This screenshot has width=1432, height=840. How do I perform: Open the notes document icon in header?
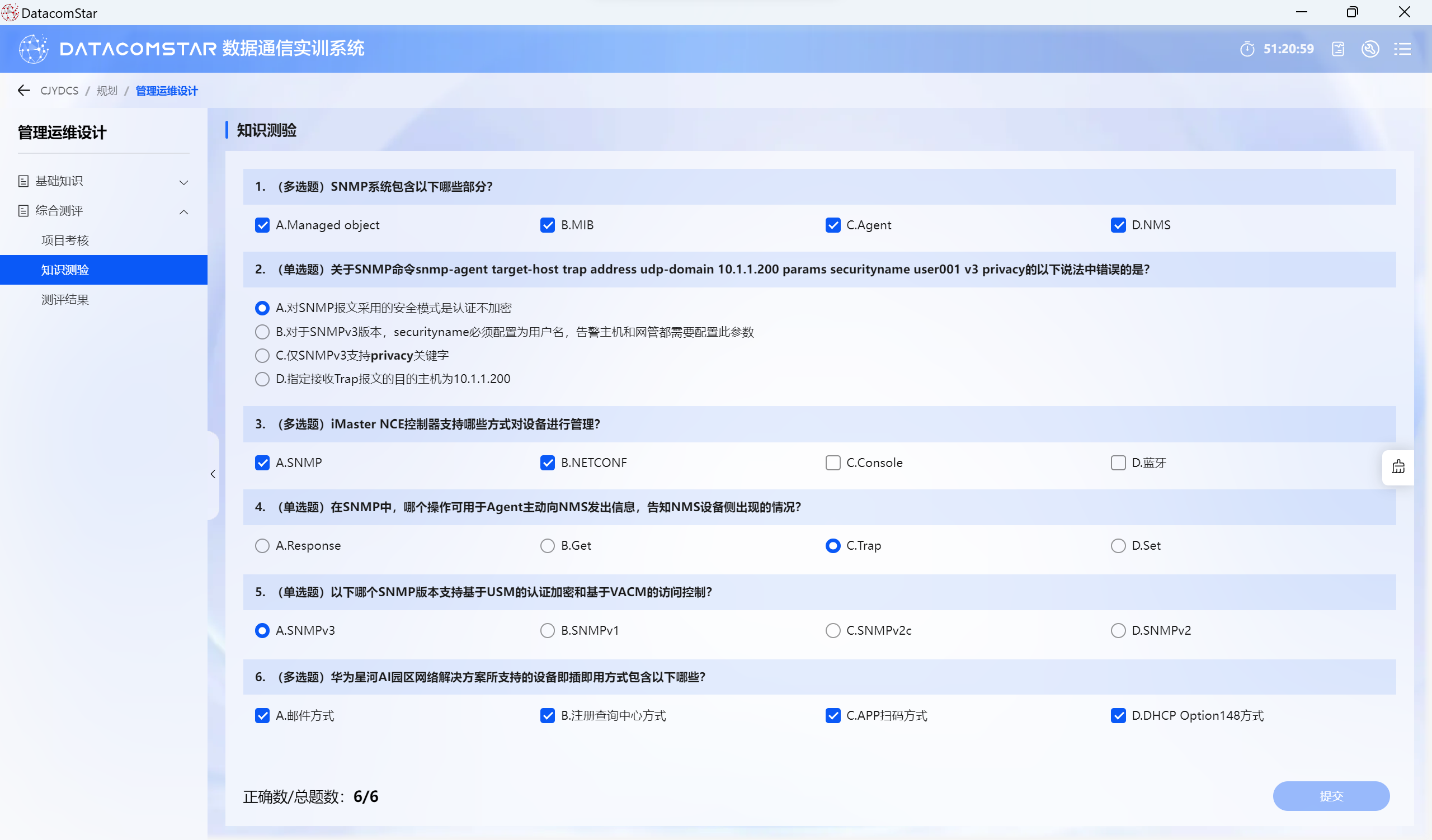1337,49
